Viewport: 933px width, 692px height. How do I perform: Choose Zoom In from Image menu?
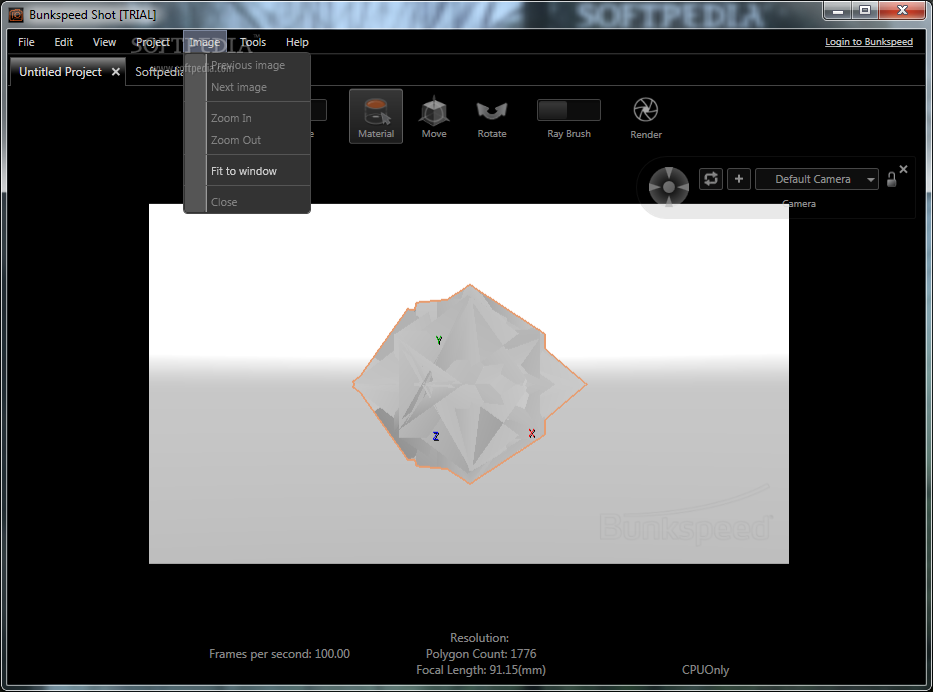coord(248,118)
